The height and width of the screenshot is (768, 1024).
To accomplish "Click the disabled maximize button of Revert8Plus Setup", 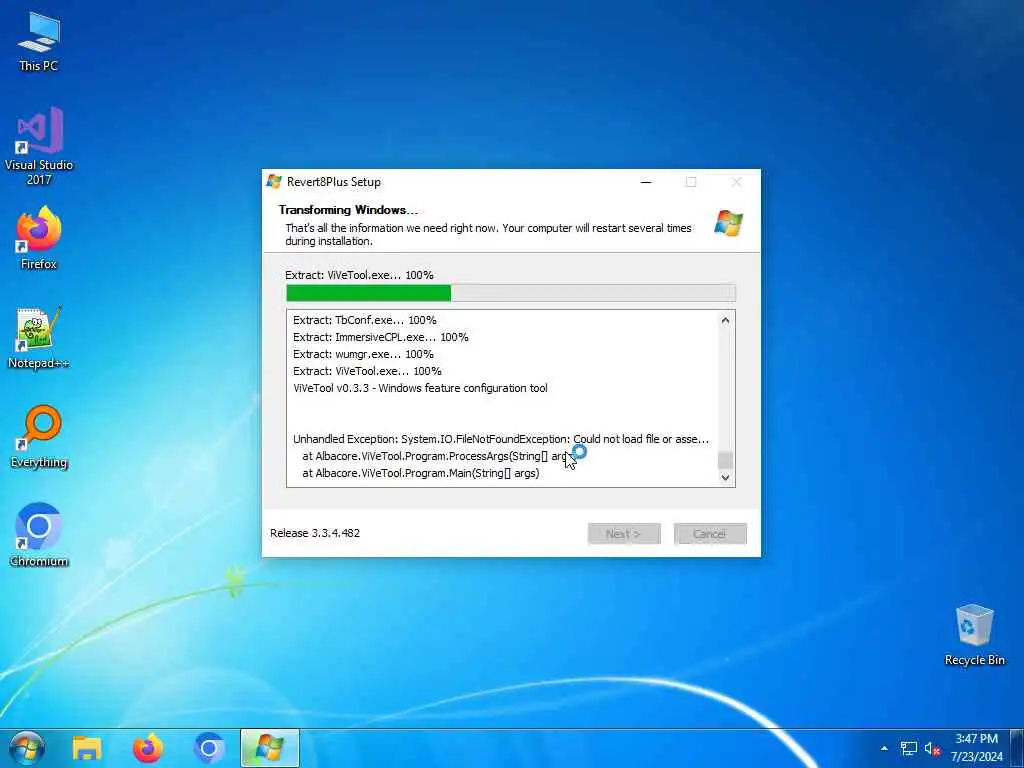I will click(x=691, y=182).
